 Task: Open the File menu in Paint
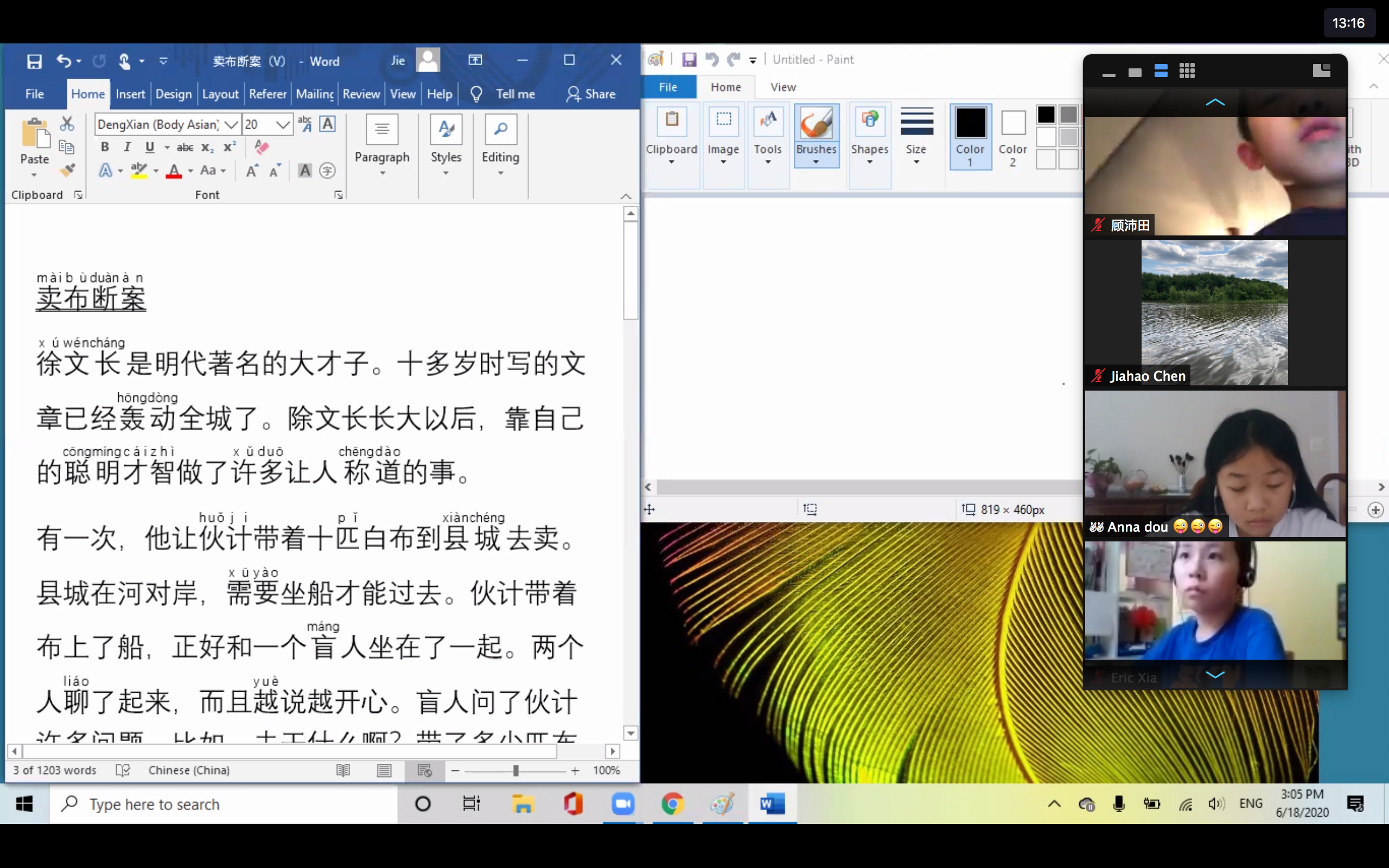click(x=668, y=87)
